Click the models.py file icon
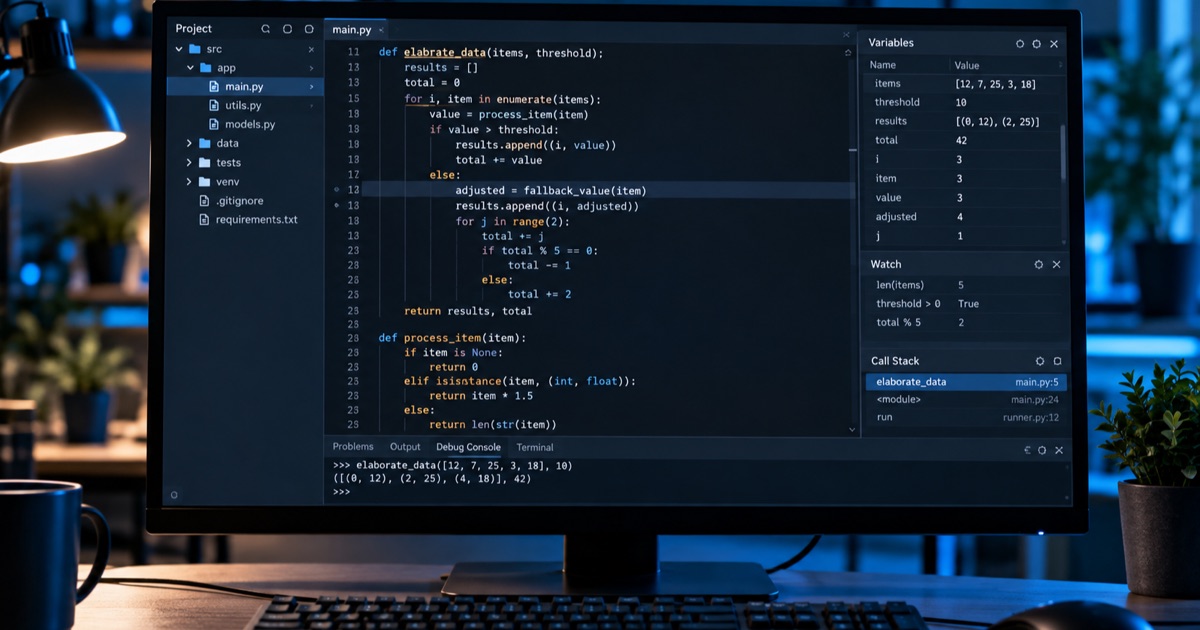Viewport: 1200px width, 630px height. 214,125
